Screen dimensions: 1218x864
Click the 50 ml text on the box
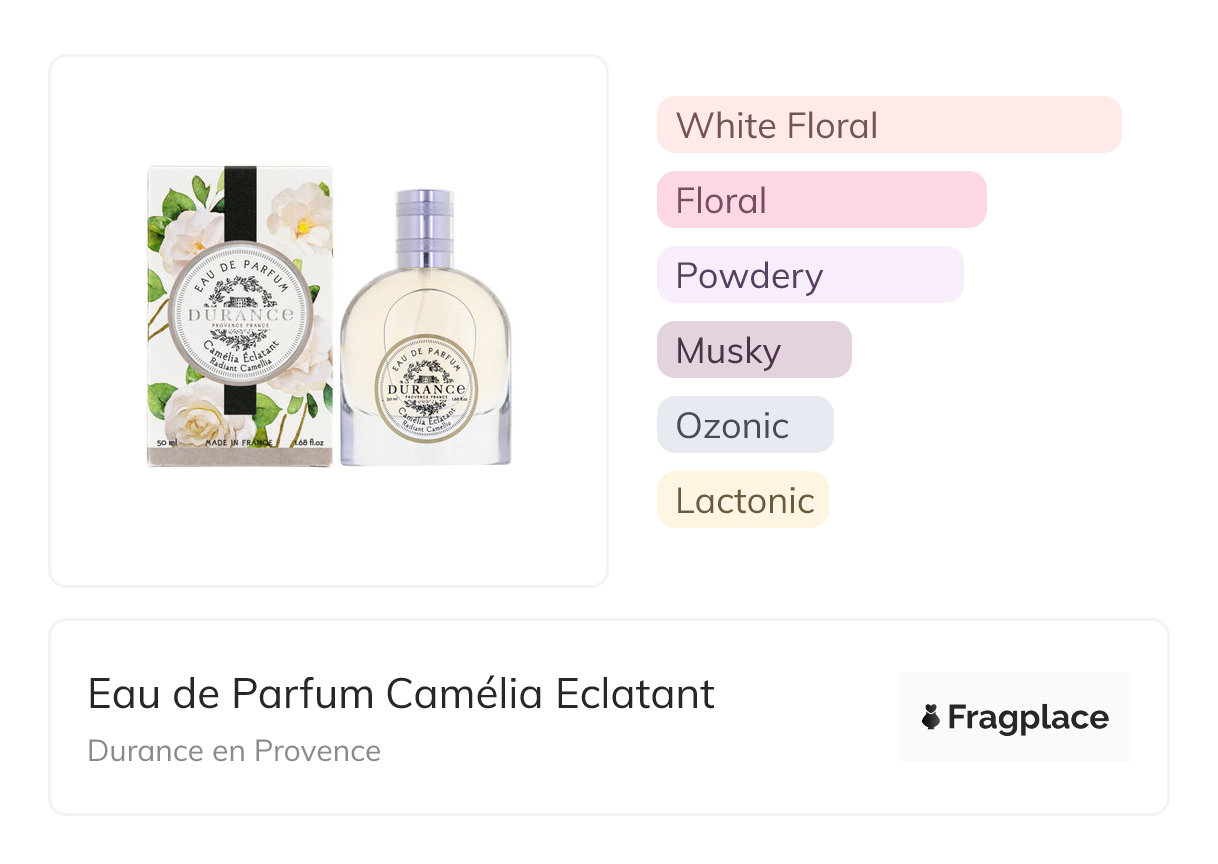pos(167,442)
